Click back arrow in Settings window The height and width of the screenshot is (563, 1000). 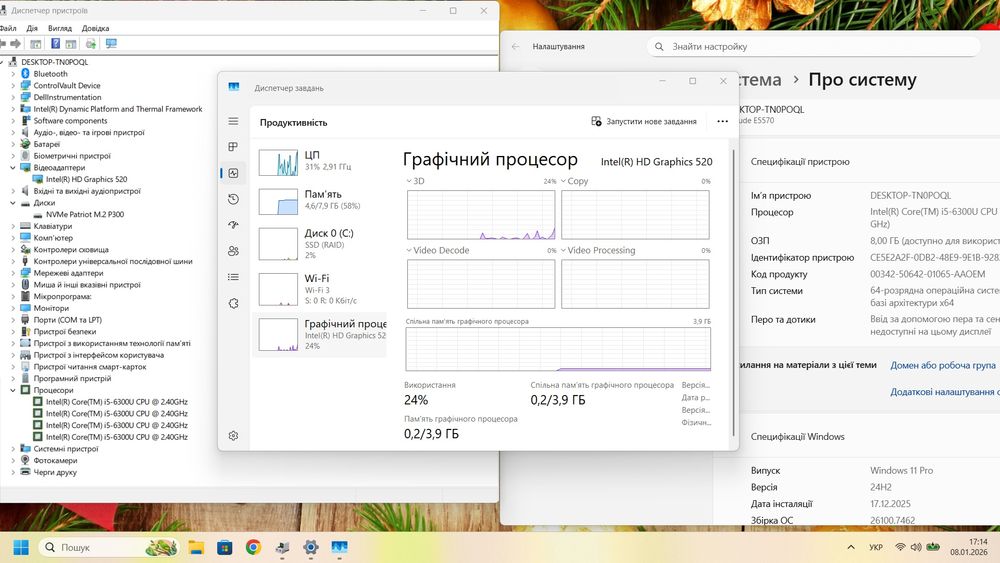point(516,47)
